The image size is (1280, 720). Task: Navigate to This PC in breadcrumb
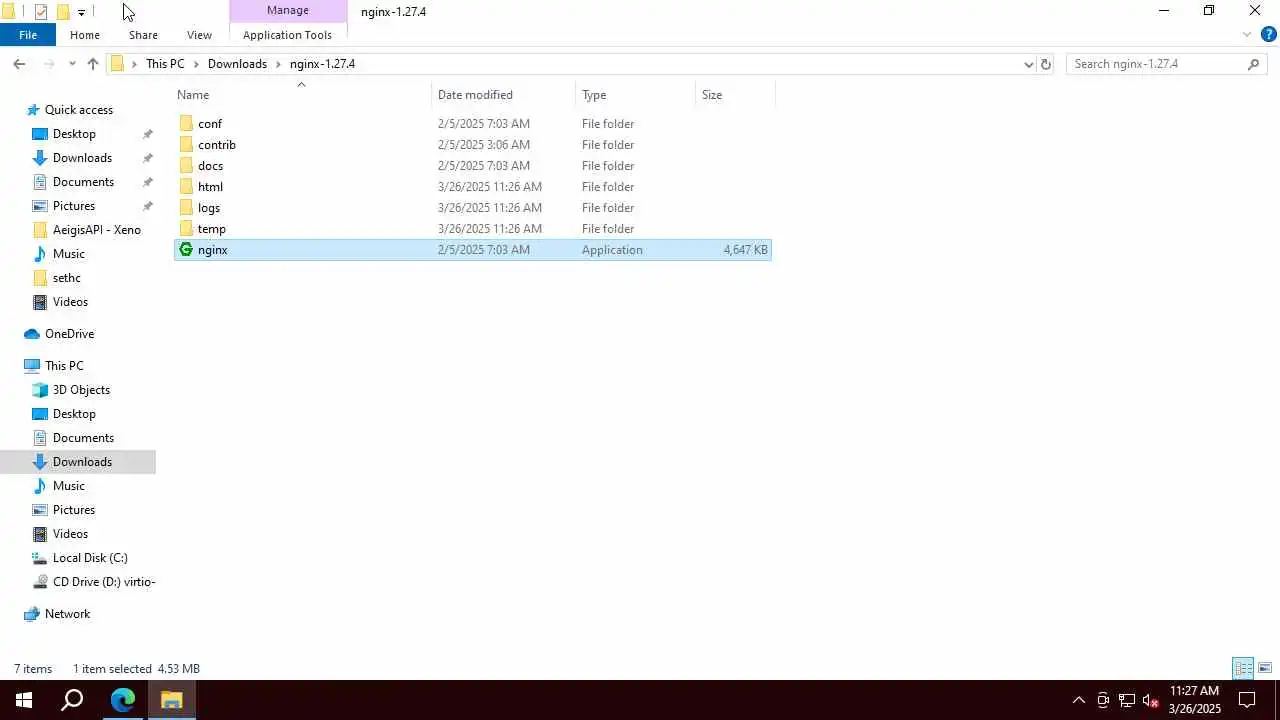pyautogui.click(x=165, y=64)
